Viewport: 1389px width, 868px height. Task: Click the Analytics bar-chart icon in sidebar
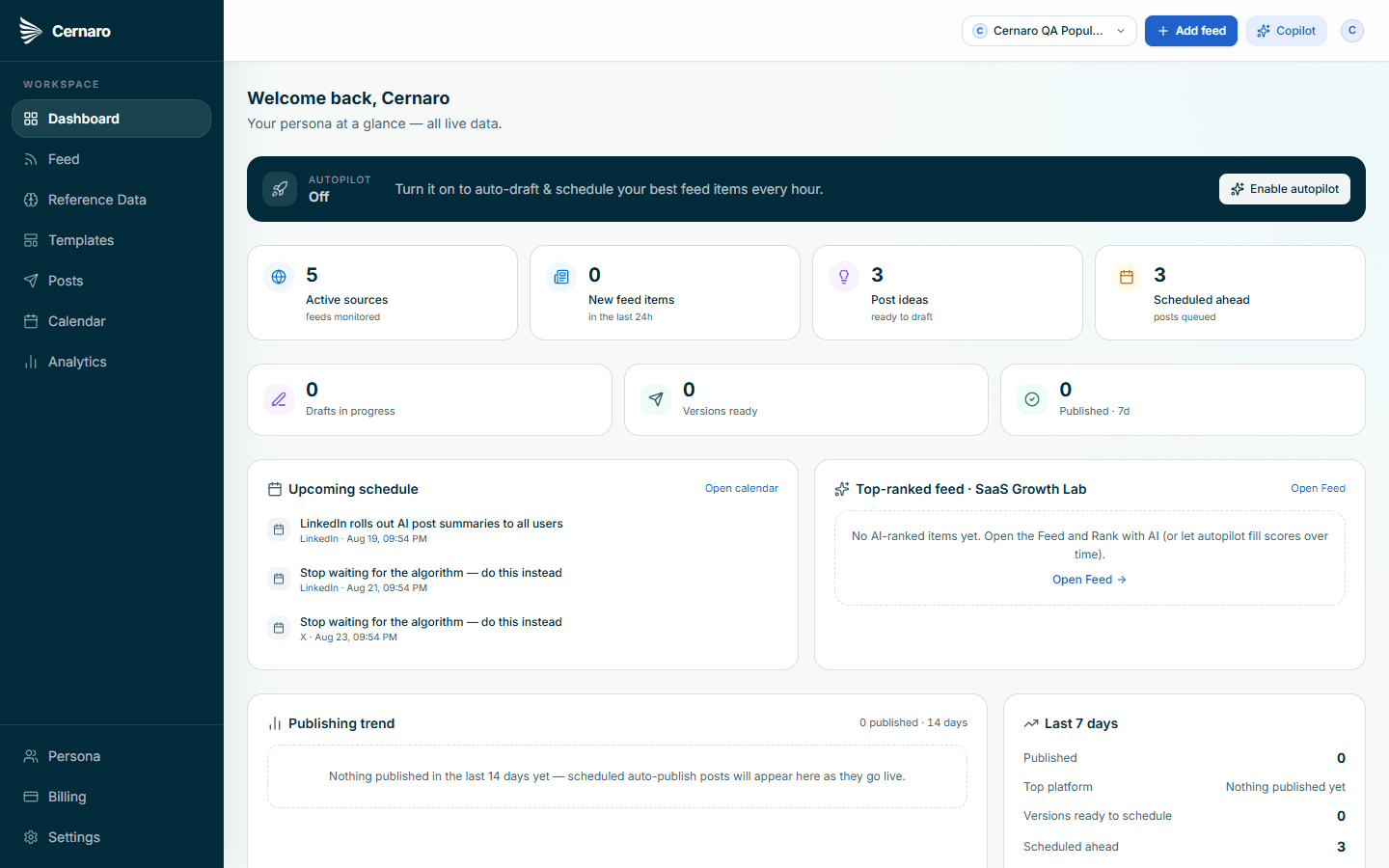pyautogui.click(x=31, y=362)
